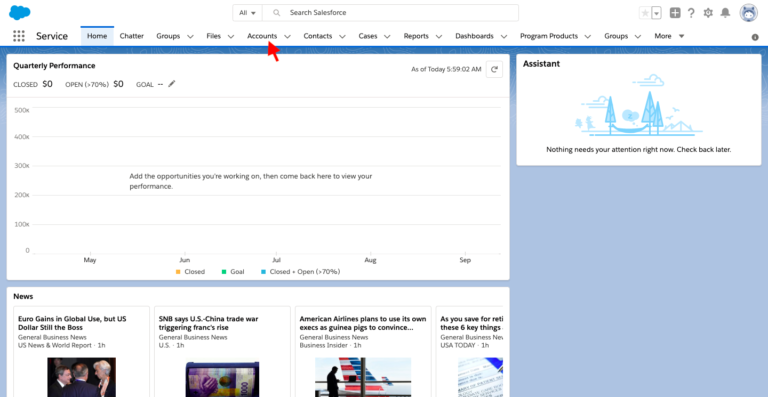Edit the goal with the pencil icon
This screenshot has width=768, height=397.
pyautogui.click(x=171, y=84)
